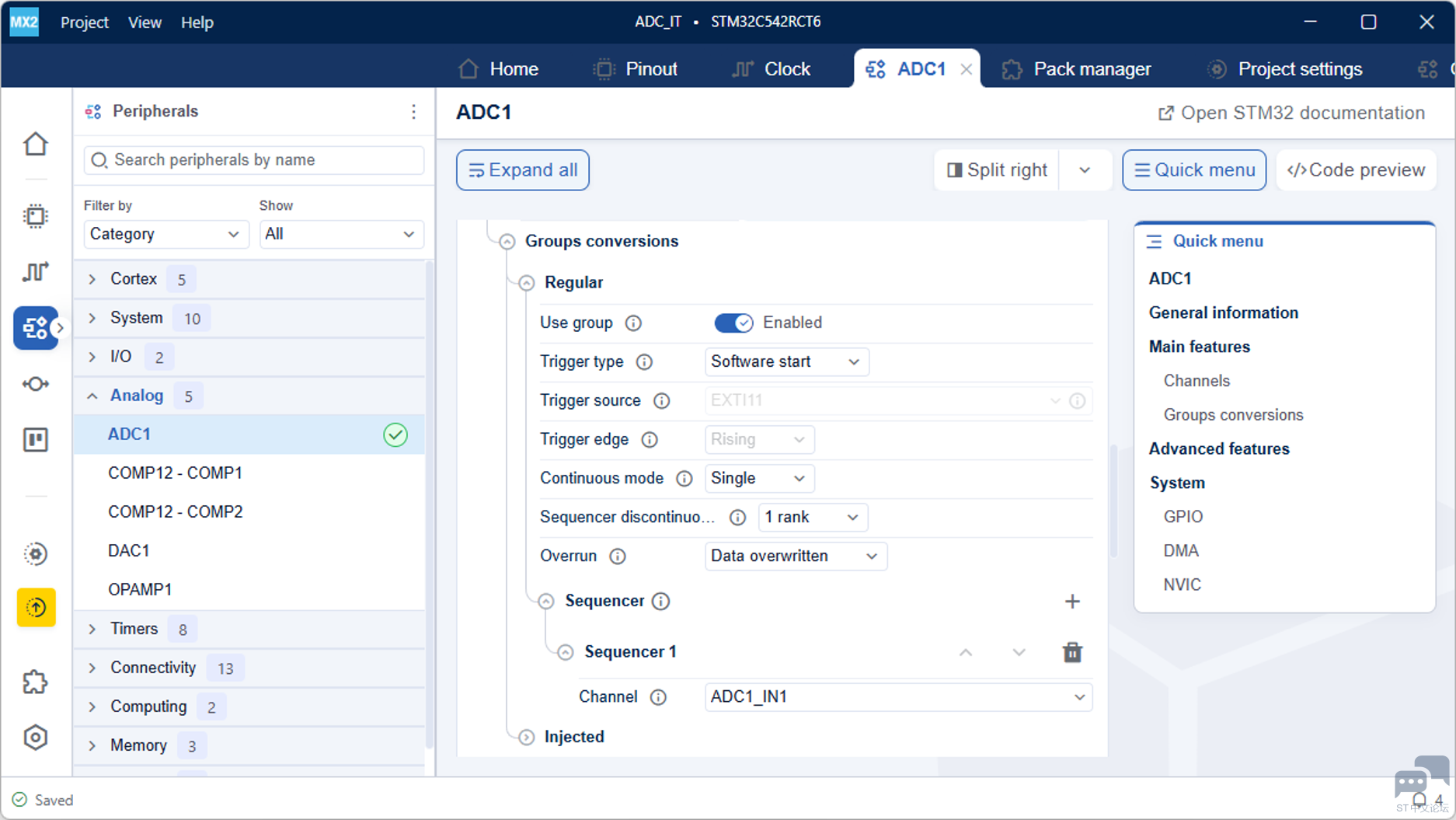This screenshot has height=820, width=1456.
Task: Click info icon next to Channel
Action: 658,696
